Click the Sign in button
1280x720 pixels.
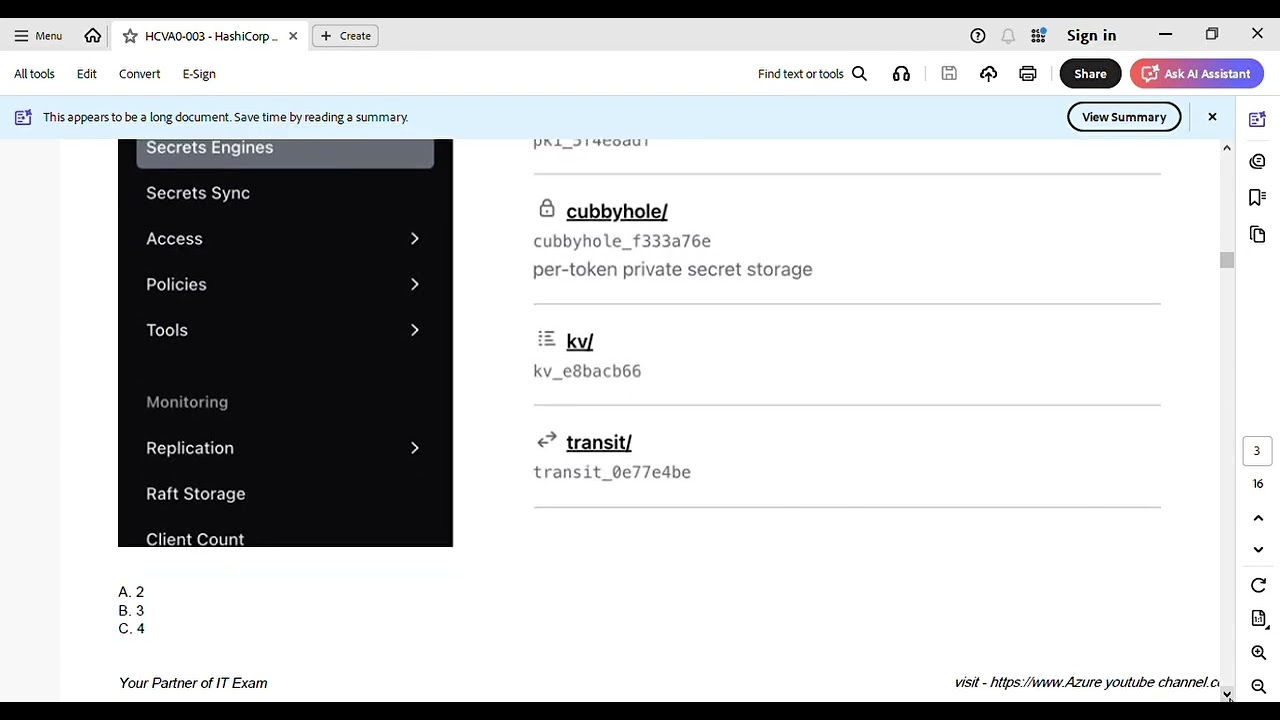coord(1091,36)
